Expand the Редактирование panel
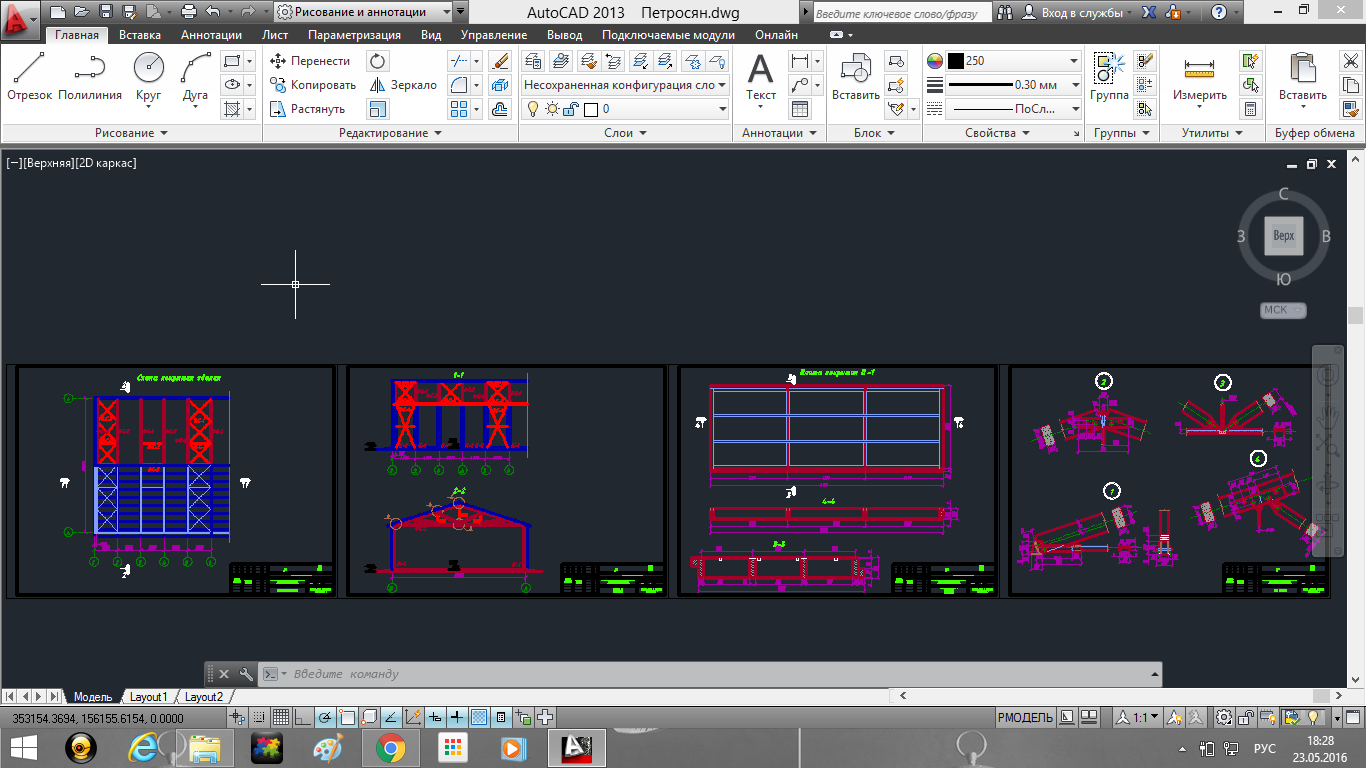This screenshot has height=768, width=1366. tap(391, 133)
